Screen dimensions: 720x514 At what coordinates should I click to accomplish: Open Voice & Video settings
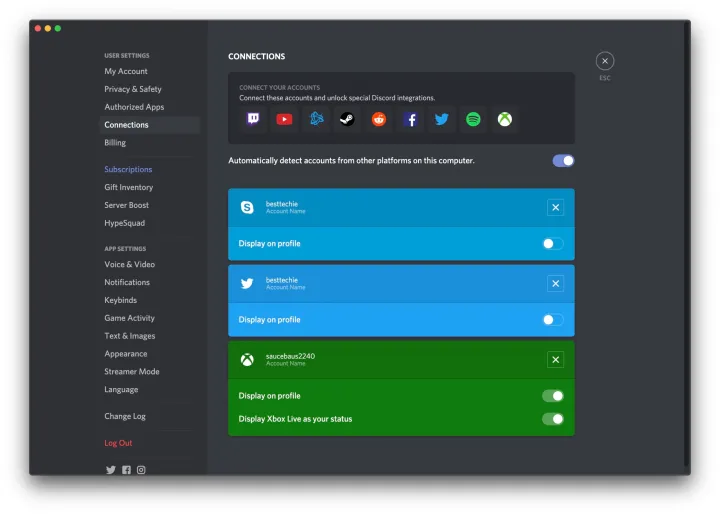tap(149, 265)
